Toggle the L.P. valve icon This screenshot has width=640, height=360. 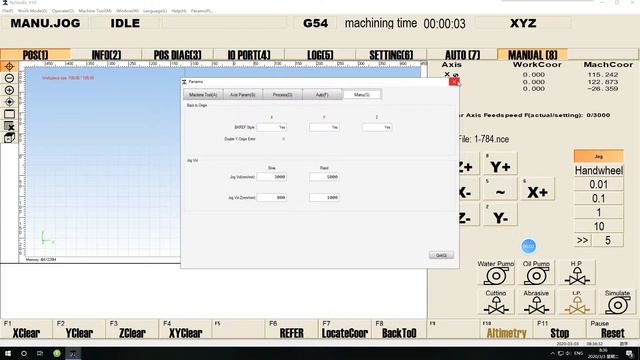click(x=577, y=302)
